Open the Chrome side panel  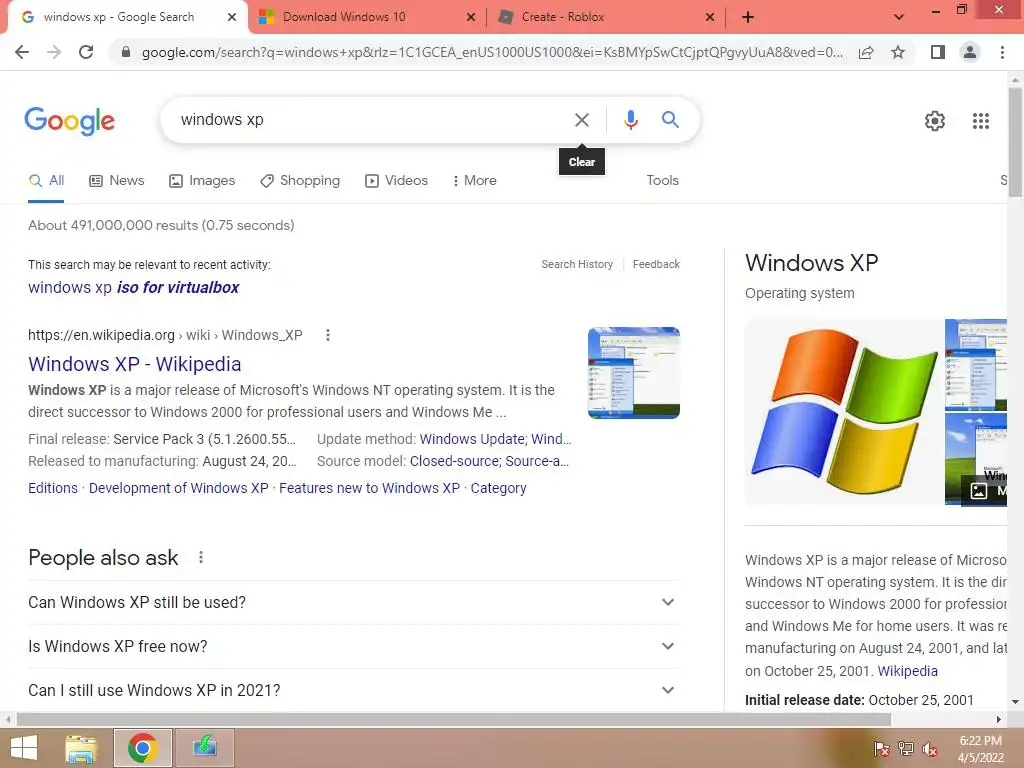(x=938, y=52)
